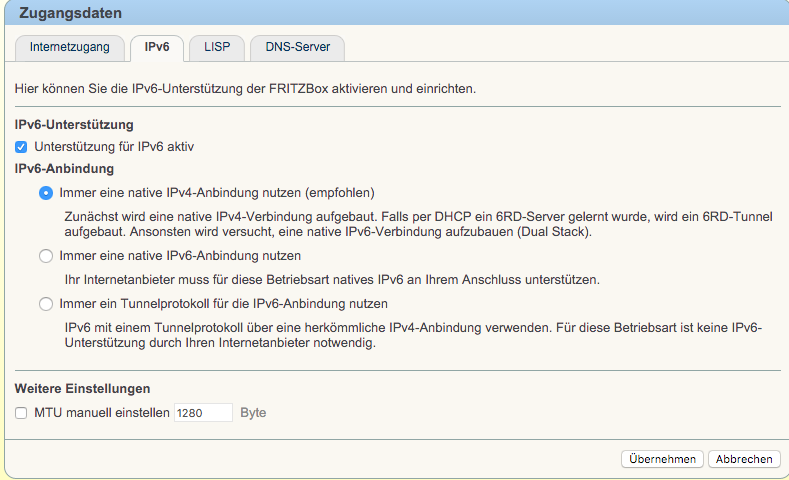789x480 pixels.
Task: Choose native IPv6-Anbindung radio option
Action: (x=45, y=256)
